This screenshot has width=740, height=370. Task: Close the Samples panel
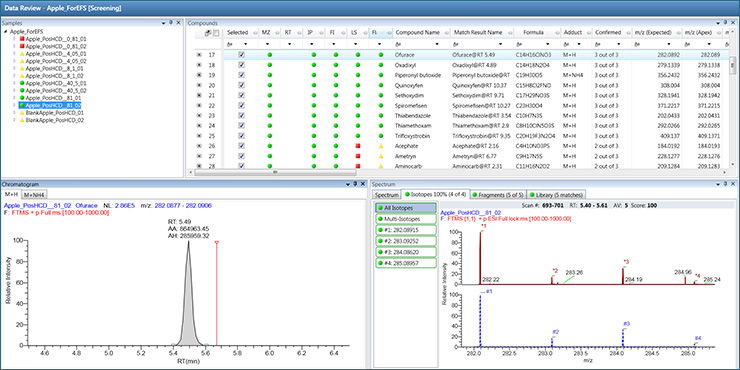tap(178, 23)
